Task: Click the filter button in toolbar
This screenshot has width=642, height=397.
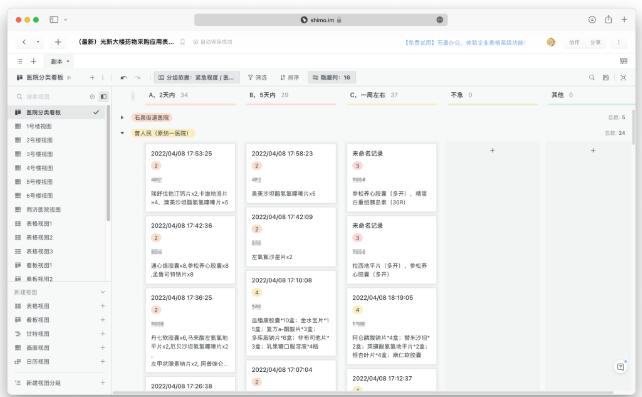Action: point(258,77)
